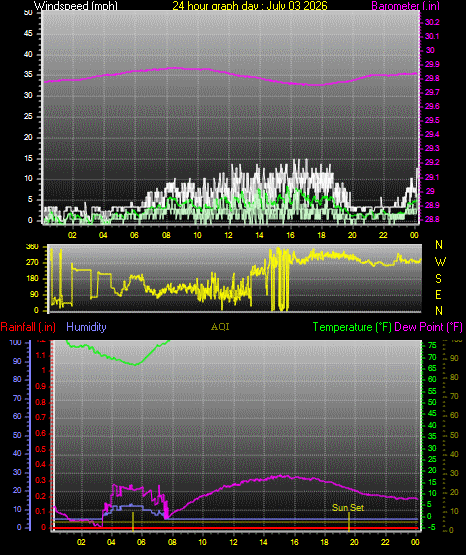This screenshot has width=466, height=555.
Task: Click the 'Sun Set' label in the lower chart
Action: [x=348, y=508]
